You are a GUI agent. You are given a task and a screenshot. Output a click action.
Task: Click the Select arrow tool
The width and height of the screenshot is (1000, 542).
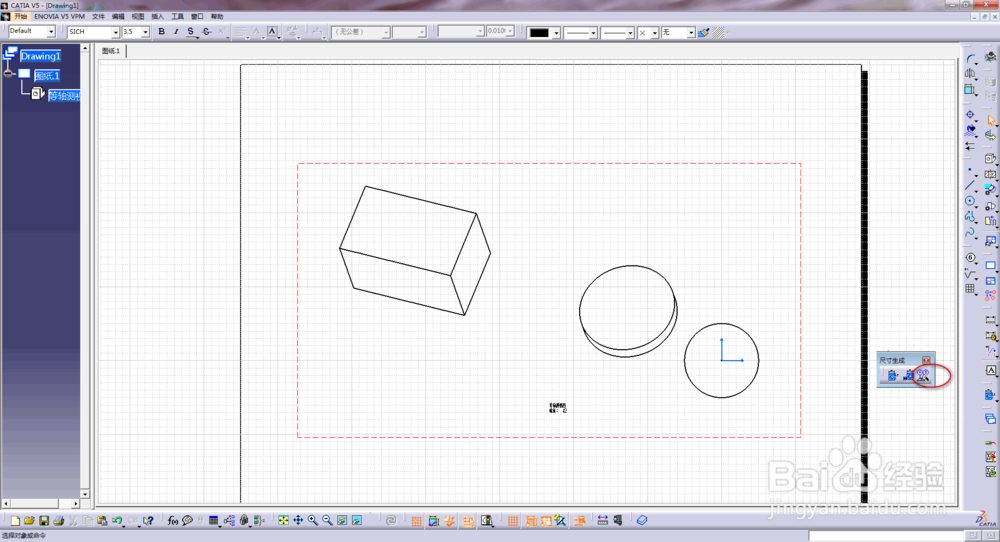pos(990,120)
